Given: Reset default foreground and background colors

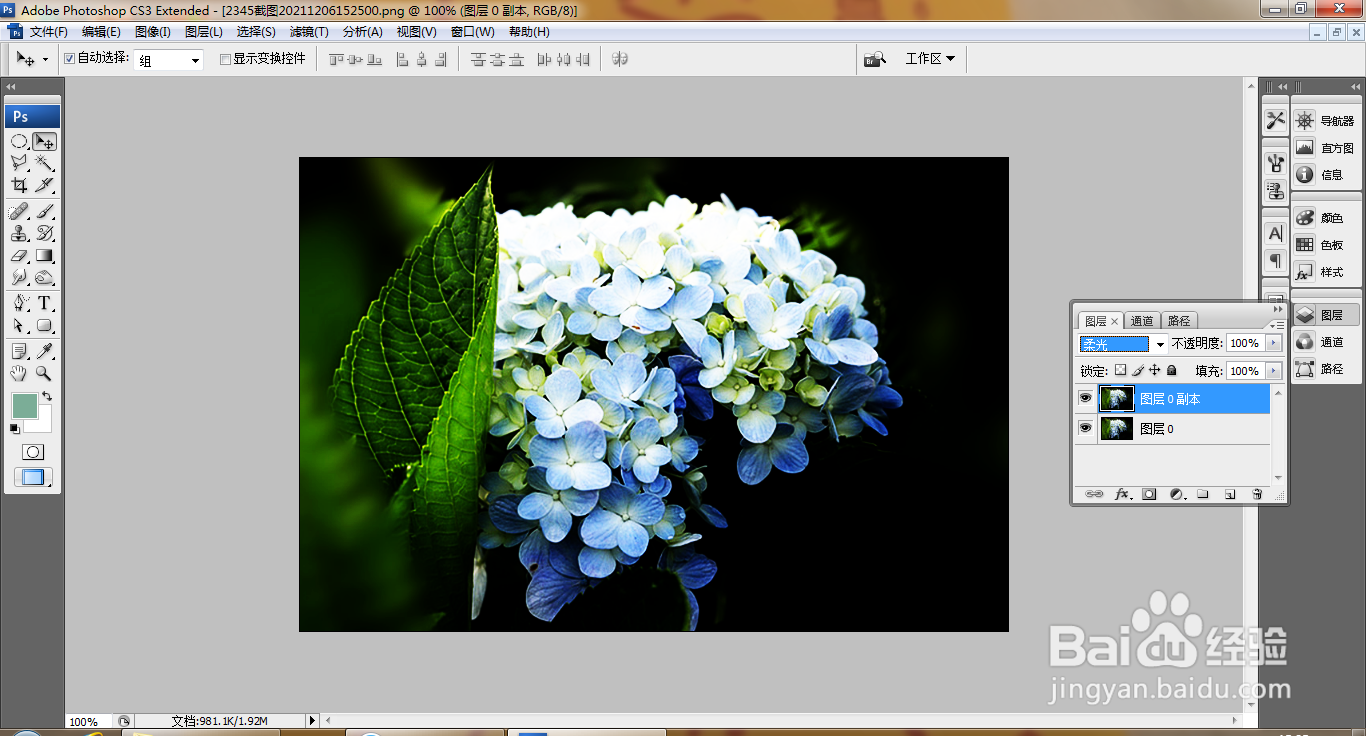Looking at the screenshot, I should [15, 429].
